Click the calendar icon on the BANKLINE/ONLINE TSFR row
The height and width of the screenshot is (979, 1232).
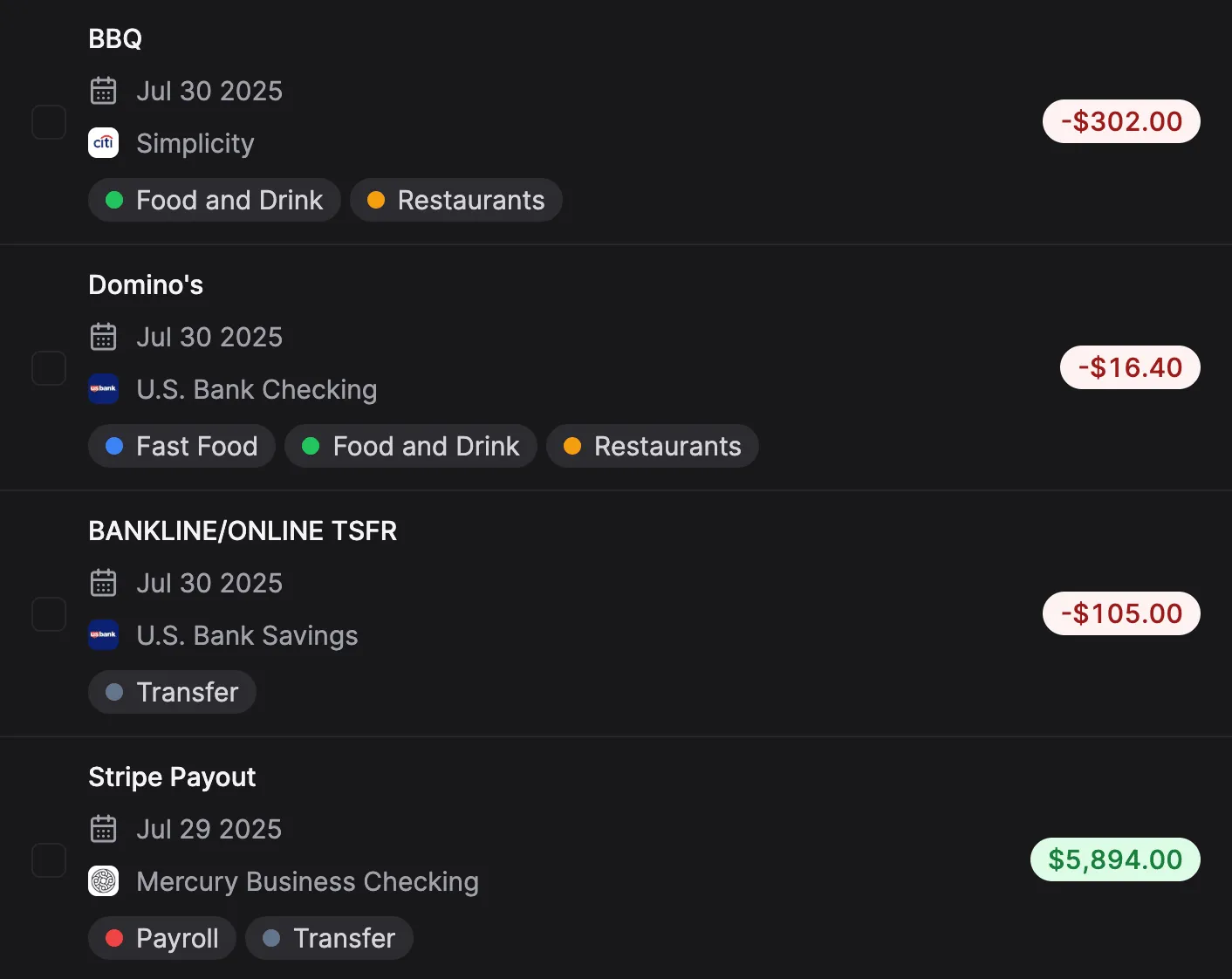tap(103, 582)
